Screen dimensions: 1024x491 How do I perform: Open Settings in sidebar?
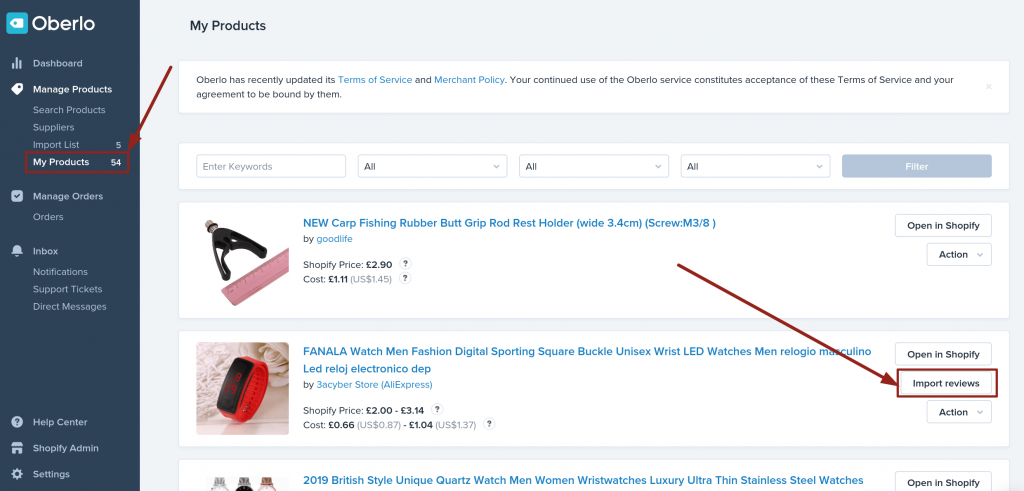click(x=52, y=474)
